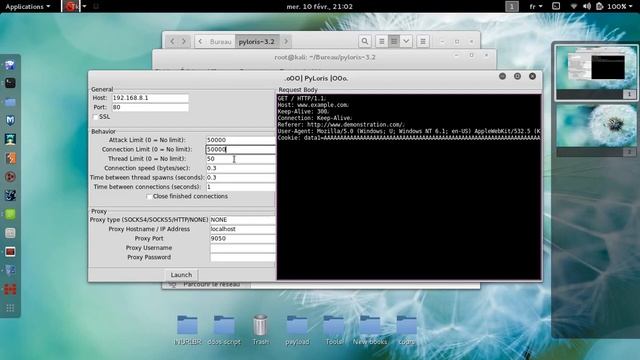Click Time between thread spawns field
The height and width of the screenshot is (360, 640).
240,178
